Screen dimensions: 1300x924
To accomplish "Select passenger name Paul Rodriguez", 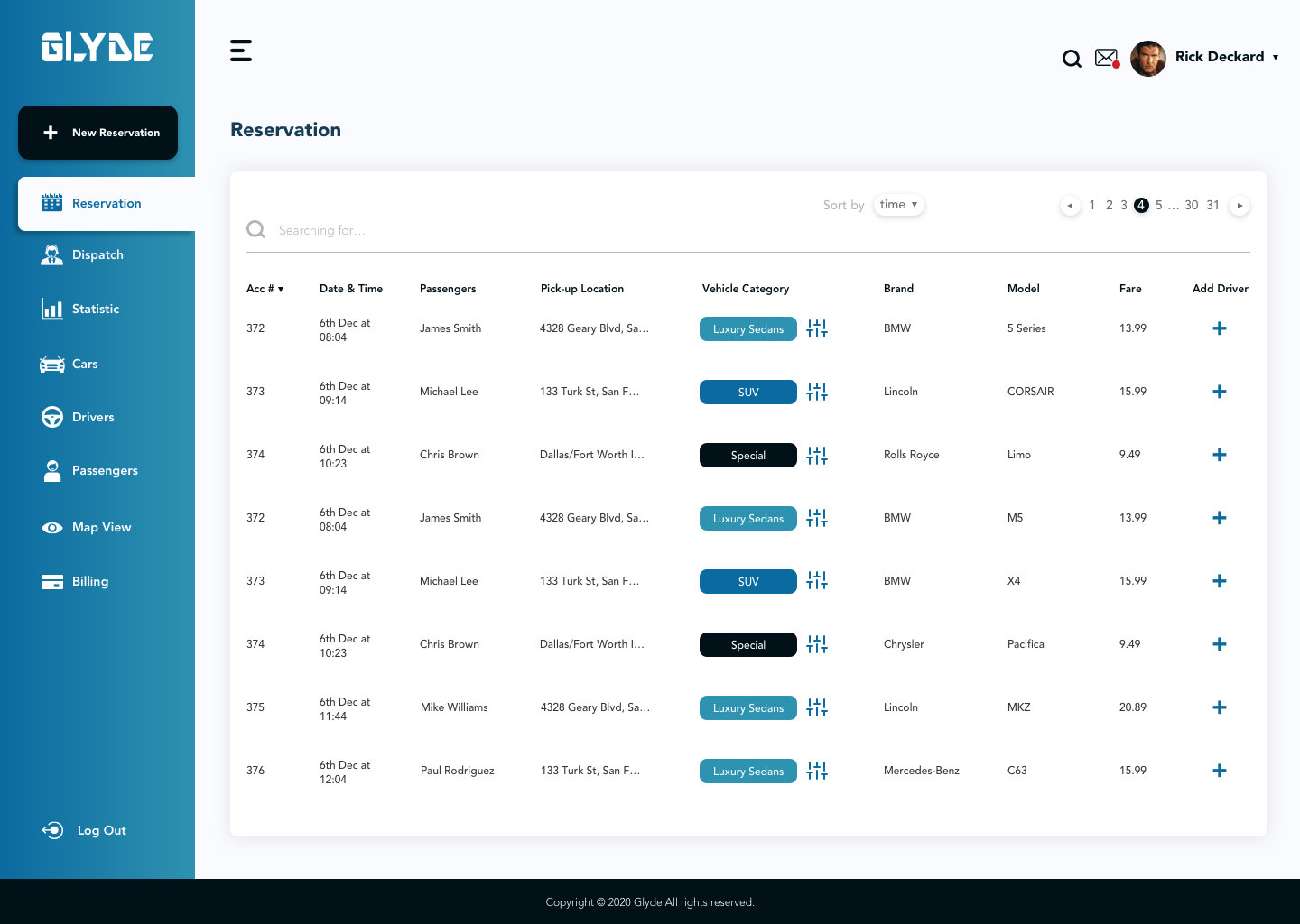I will [x=458, y=771].
